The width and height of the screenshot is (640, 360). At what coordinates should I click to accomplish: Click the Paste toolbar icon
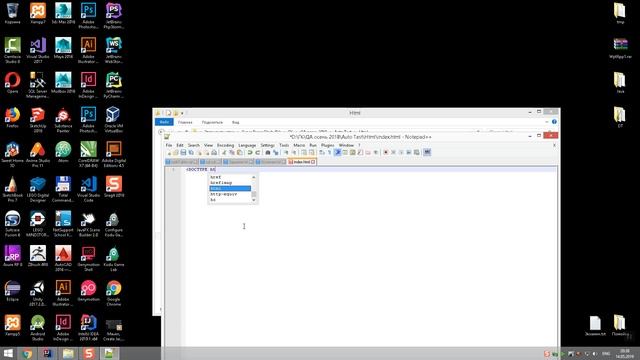click(240, 152)
